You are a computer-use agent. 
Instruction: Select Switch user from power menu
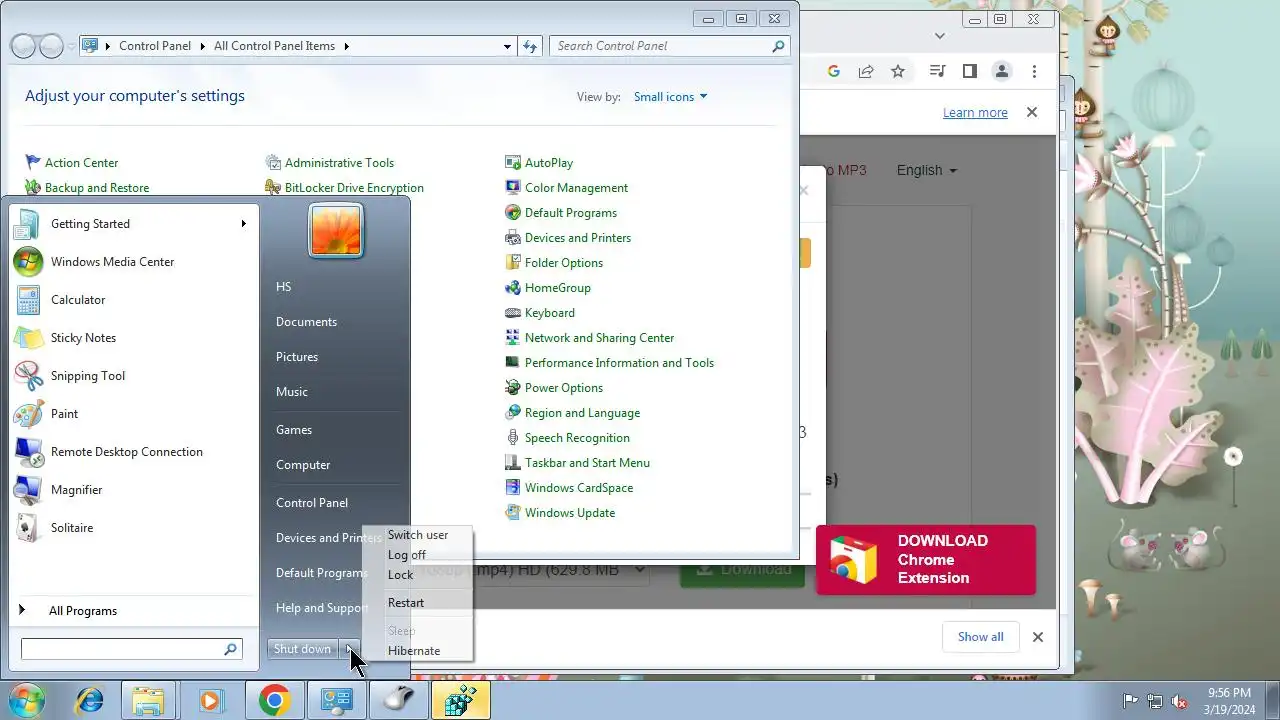coord(418,535)
